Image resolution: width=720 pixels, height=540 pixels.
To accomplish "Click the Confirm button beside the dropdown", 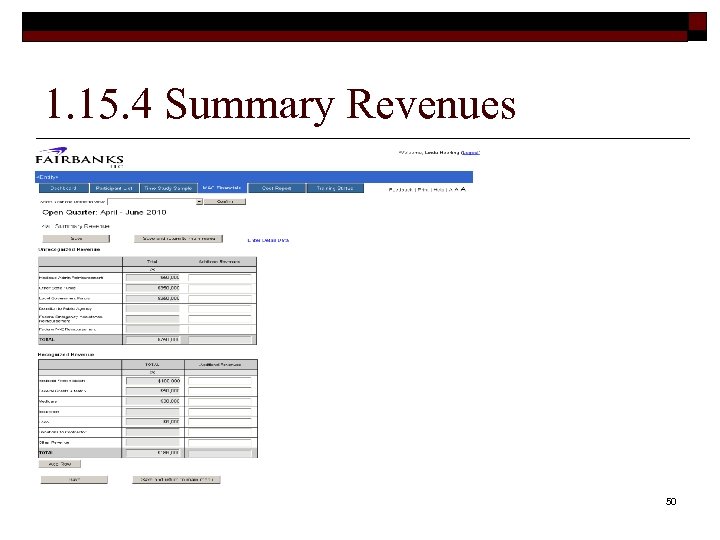I will (x=225, y=202).
